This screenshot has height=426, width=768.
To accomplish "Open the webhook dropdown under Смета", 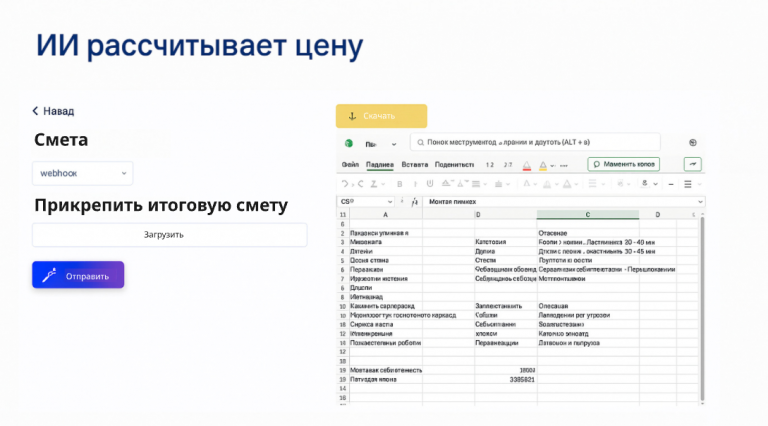I will (x=82, y=173).
